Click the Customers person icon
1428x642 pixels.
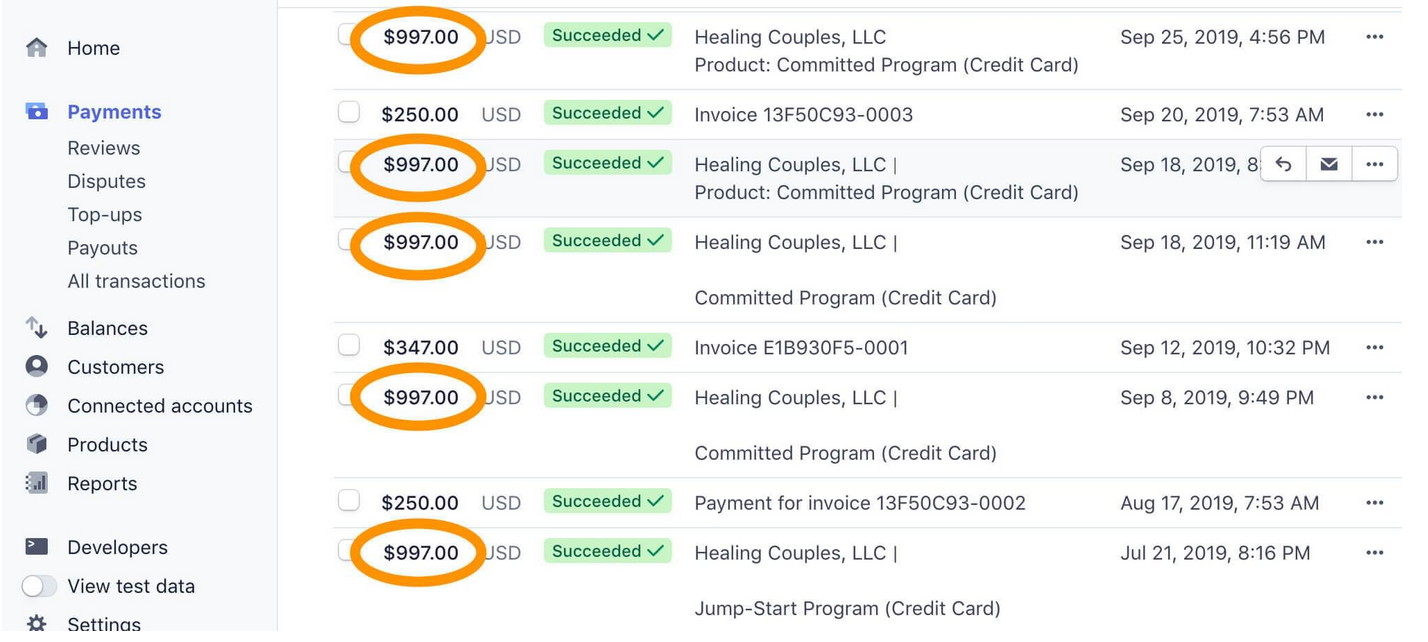(x=37, y=367)
